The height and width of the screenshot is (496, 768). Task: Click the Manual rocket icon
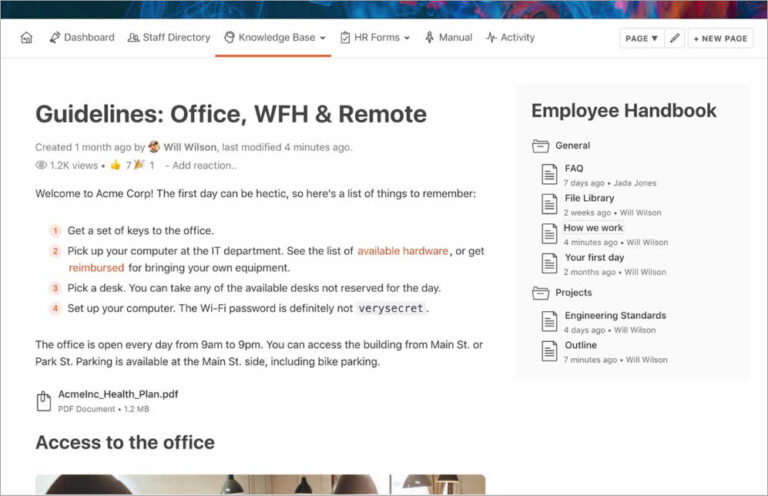(x=430, y=38)
